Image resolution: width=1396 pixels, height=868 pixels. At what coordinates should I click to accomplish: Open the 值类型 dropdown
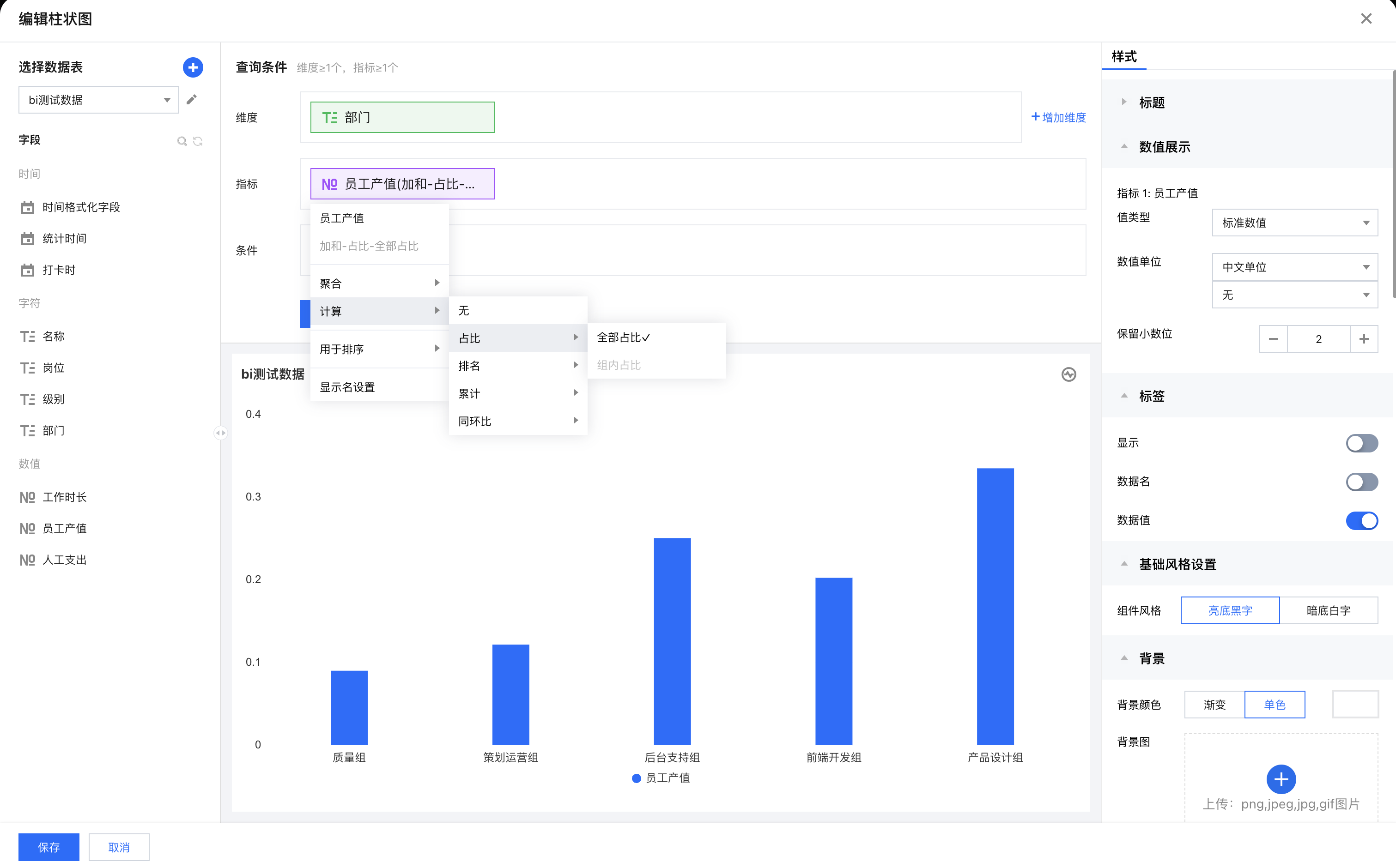point(1294,223)
